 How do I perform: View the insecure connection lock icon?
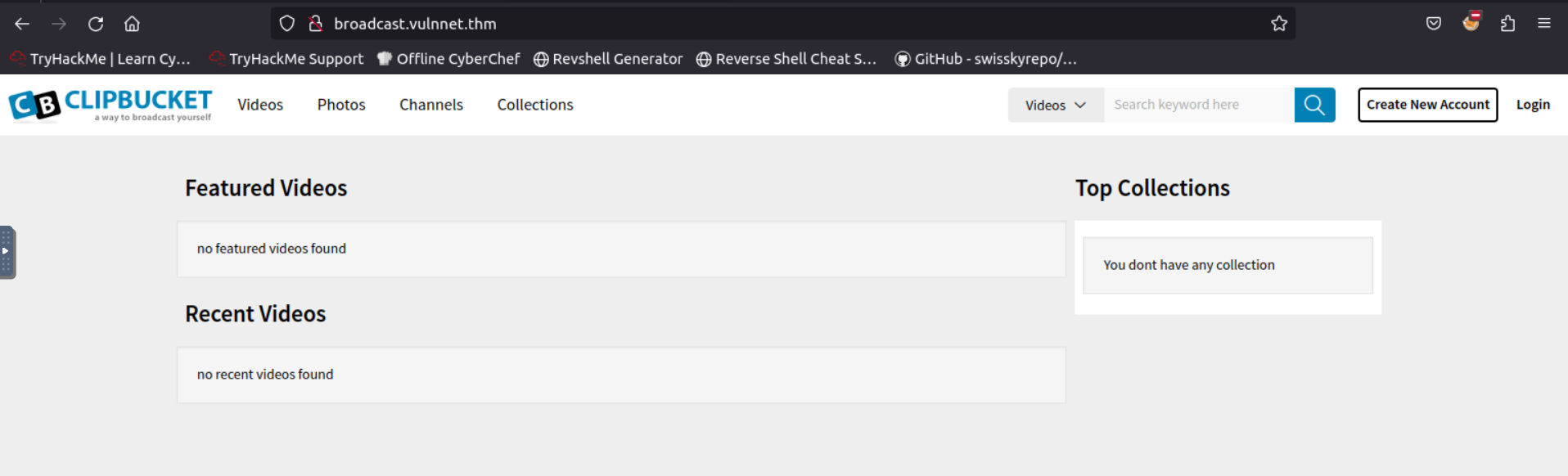(316, 24)
